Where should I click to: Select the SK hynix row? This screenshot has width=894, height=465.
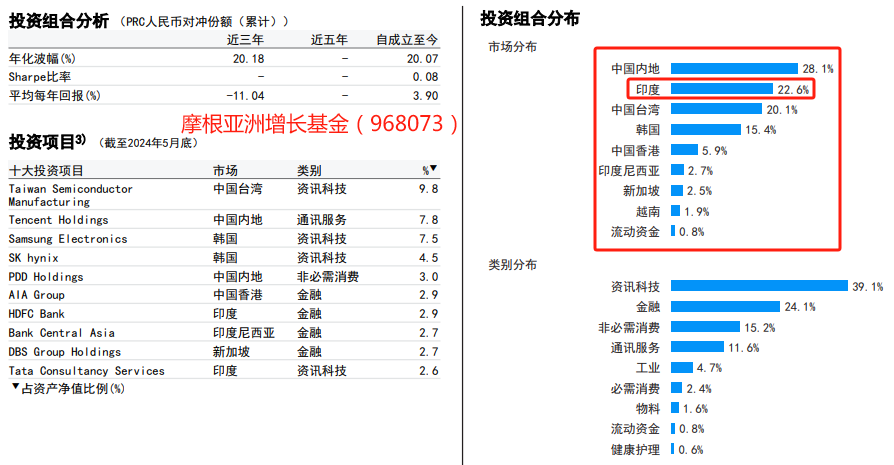224,258
